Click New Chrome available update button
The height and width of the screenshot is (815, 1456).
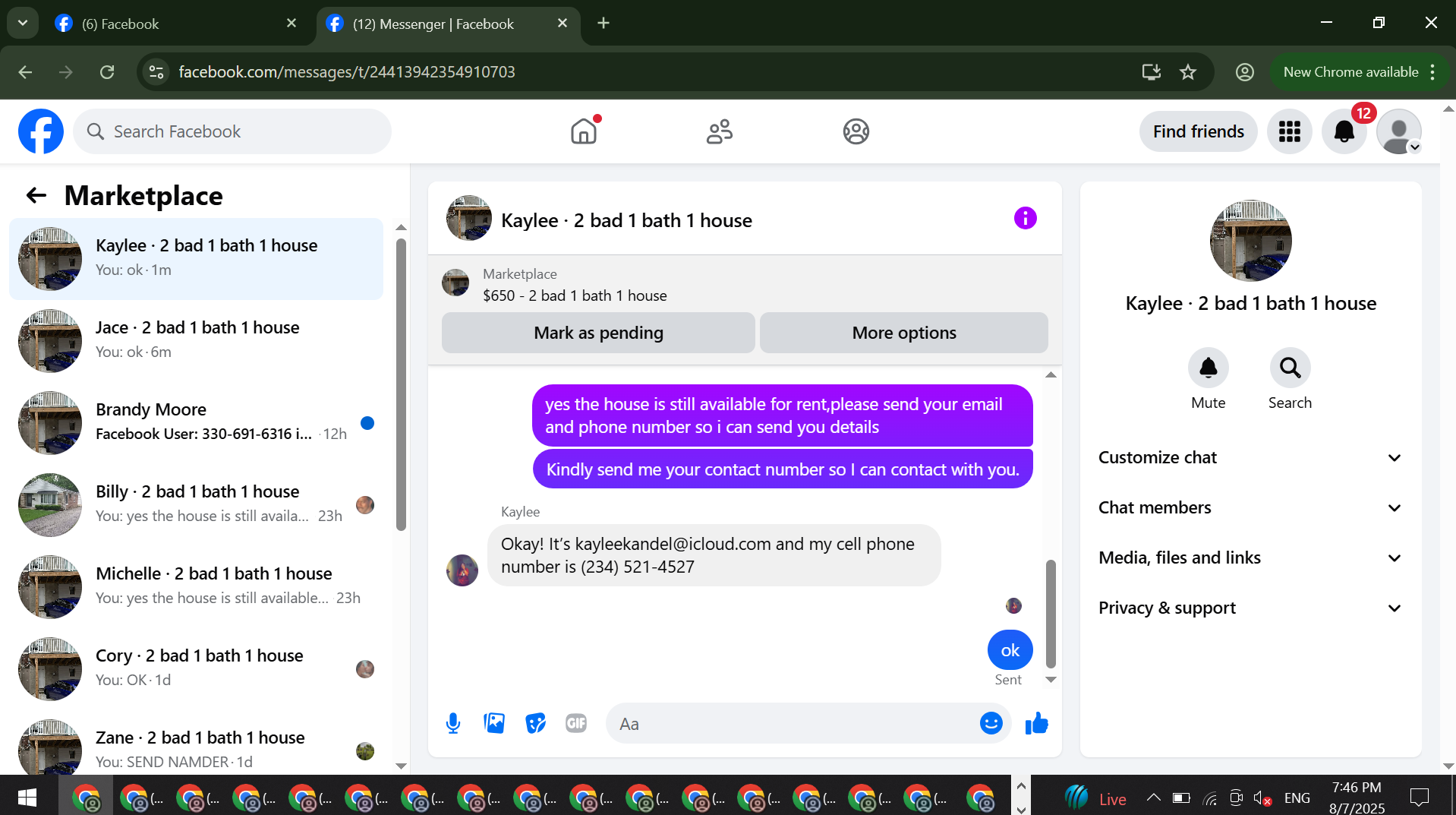click(1350, 72)
